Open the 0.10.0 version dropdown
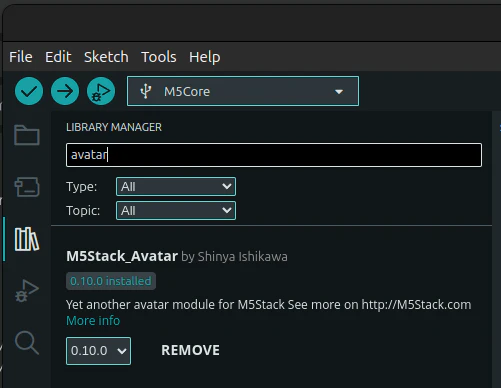 [98, 351]
